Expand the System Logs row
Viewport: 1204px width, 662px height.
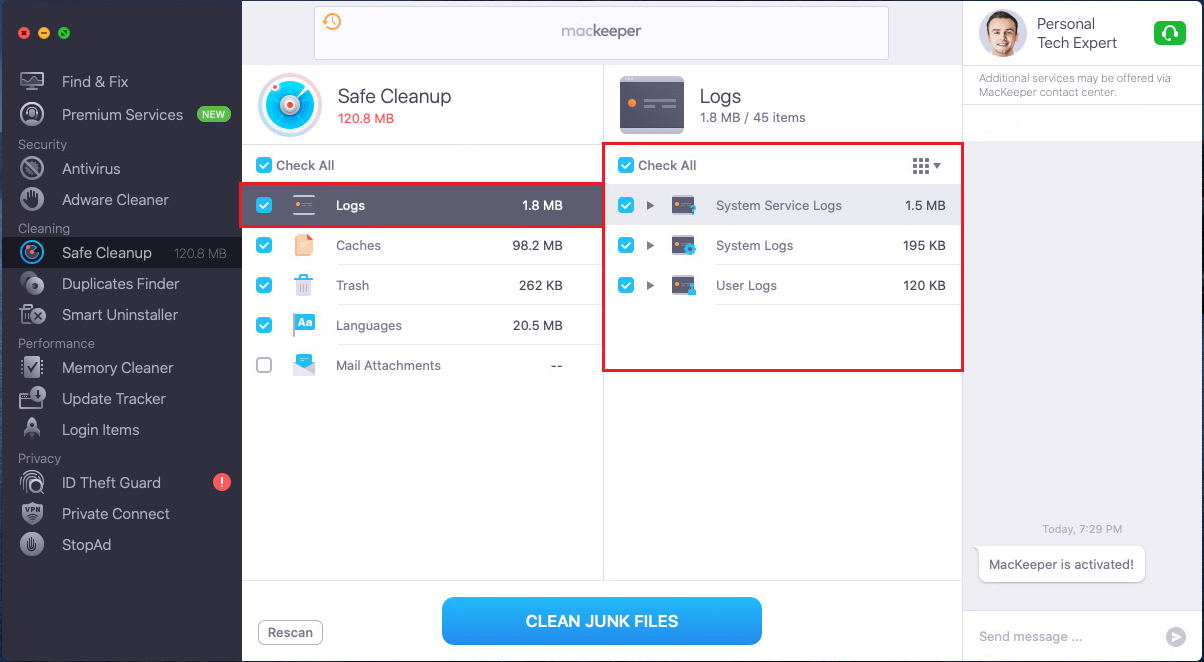click(650, 245)
